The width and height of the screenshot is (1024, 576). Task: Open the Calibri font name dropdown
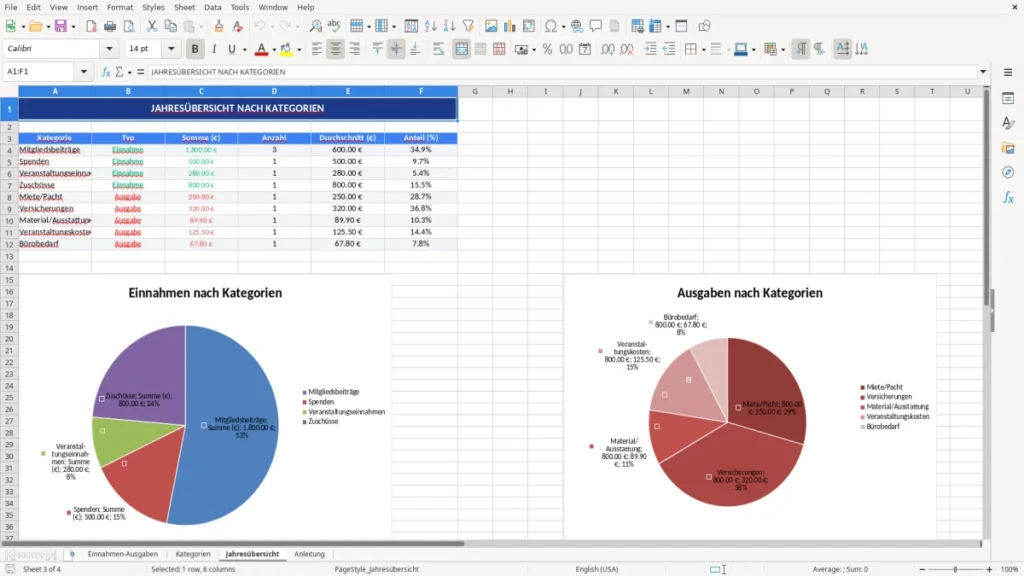coord(109,49)
